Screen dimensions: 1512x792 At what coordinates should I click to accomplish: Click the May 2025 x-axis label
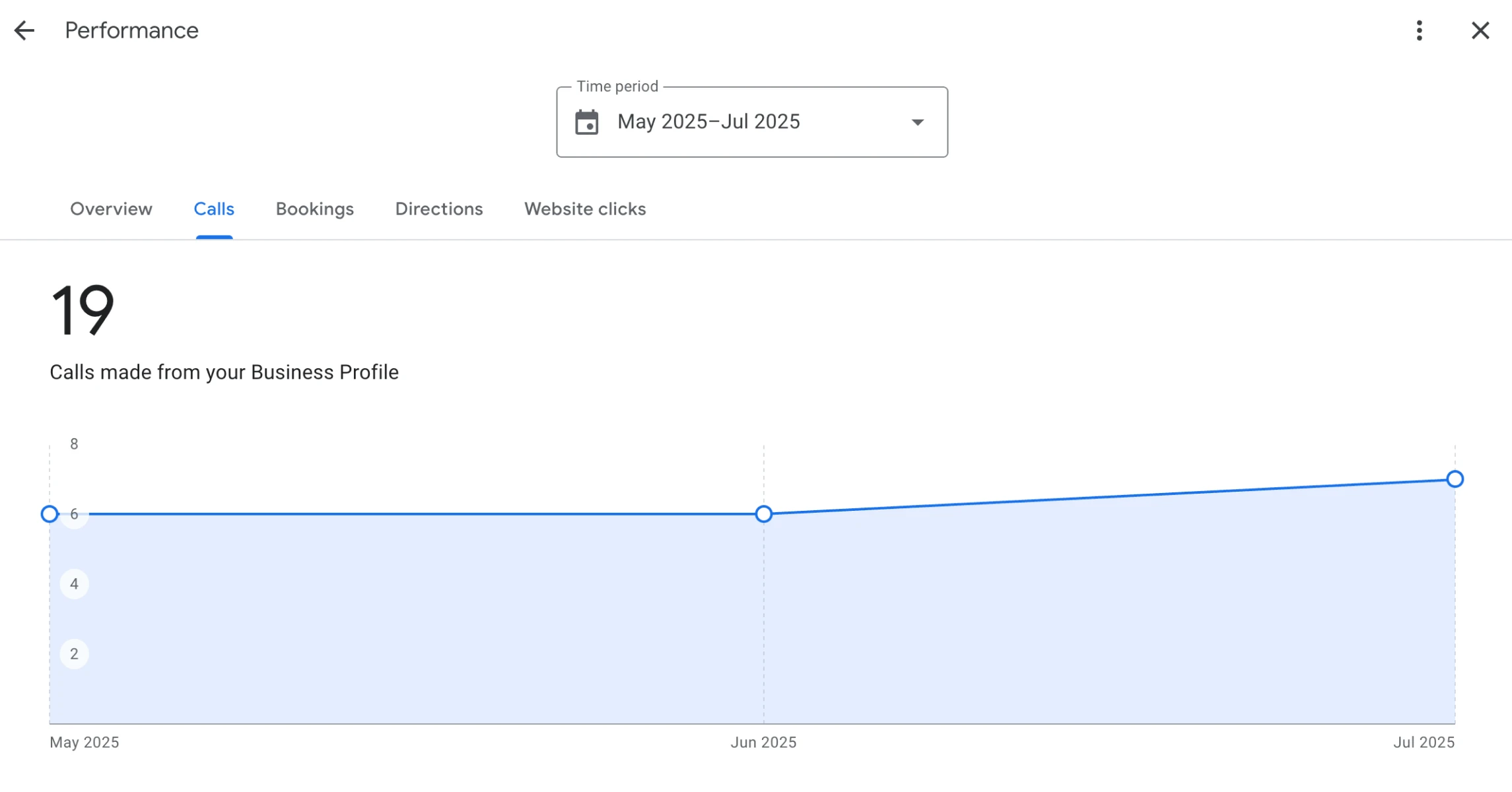pyautogui.click(x=84, y=742)
